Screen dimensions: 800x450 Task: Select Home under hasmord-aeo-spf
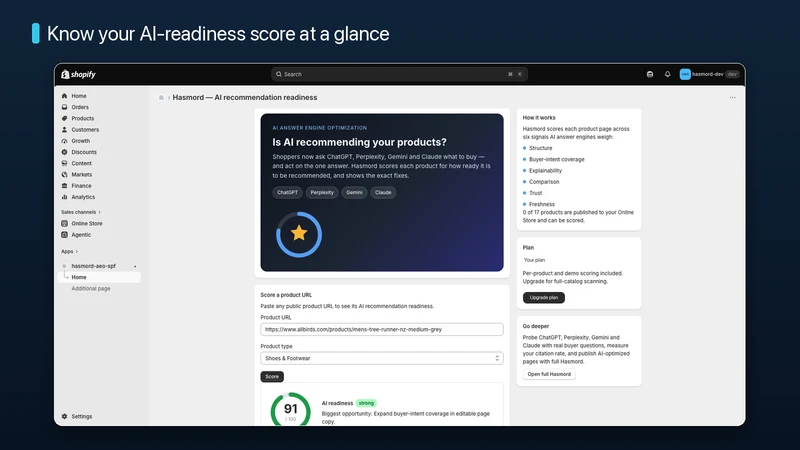coord(99,277)
